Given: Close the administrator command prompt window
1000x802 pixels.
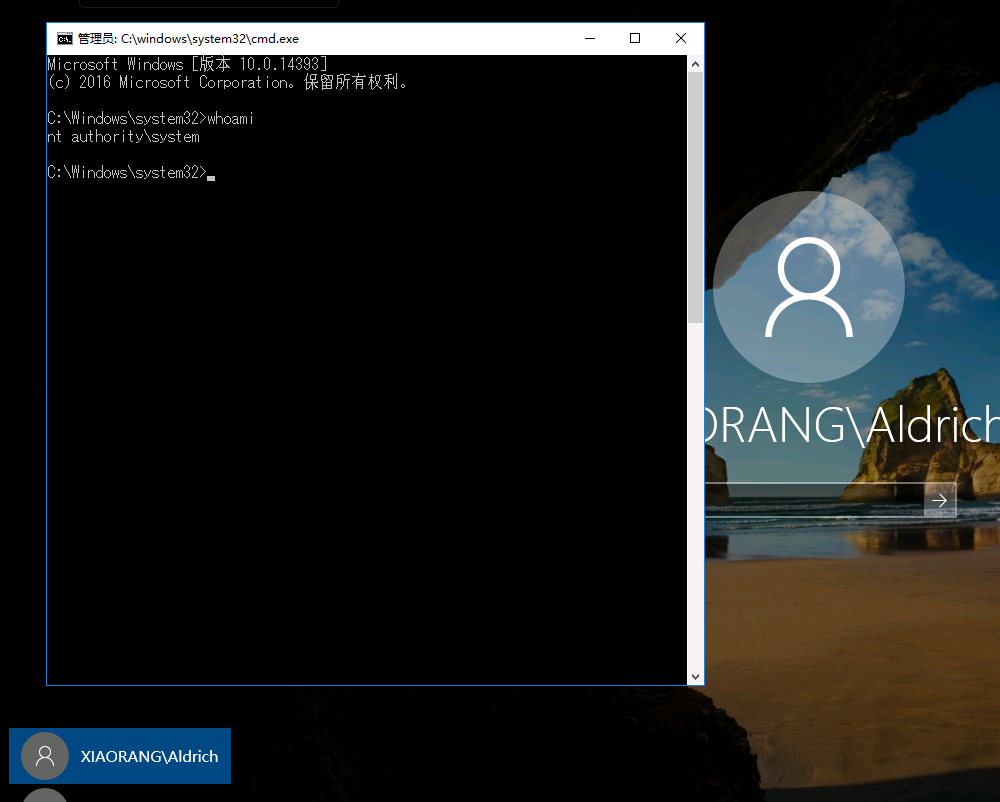Looking at the screenshot, I should [680, 39].
